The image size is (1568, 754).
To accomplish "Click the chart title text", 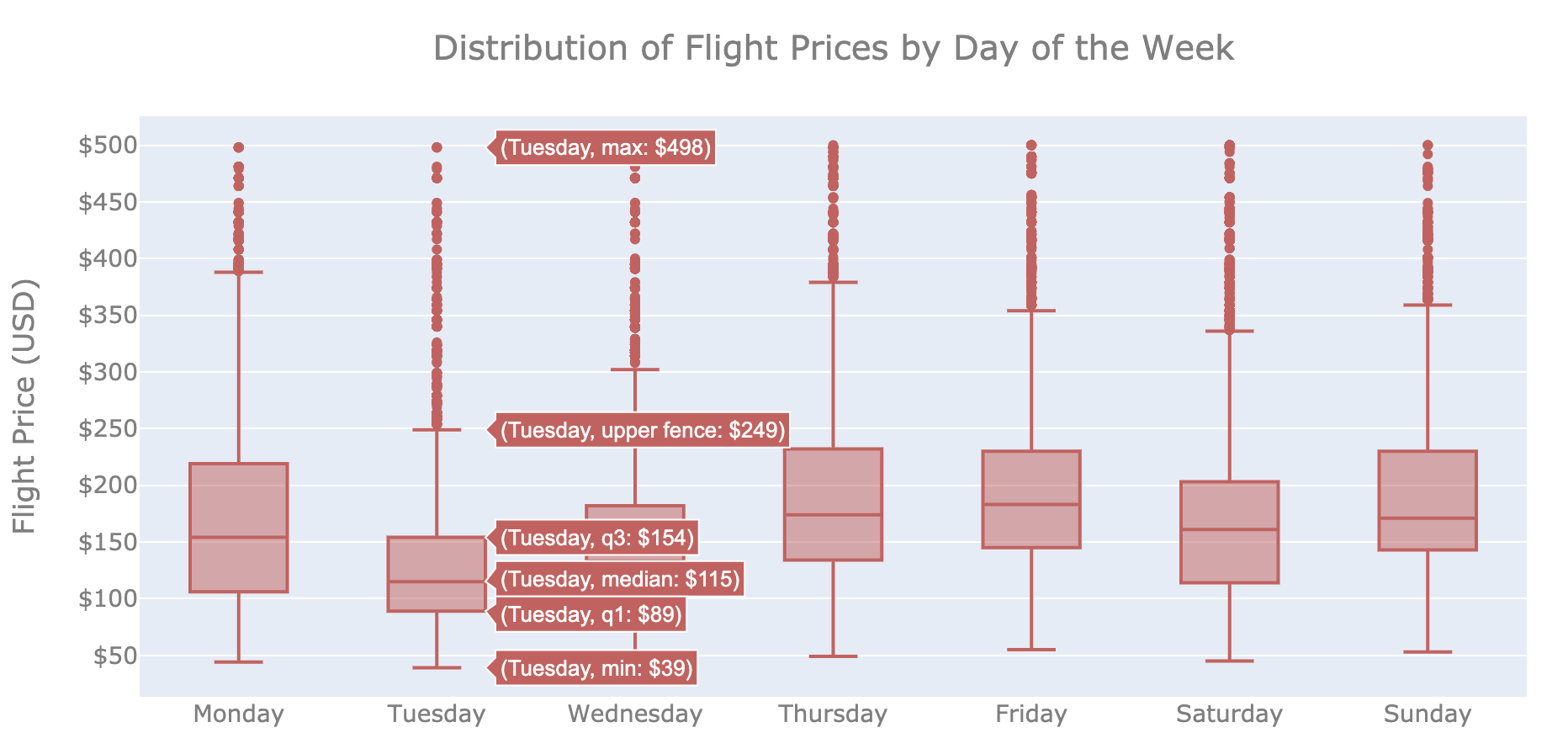I will [833, 48].
